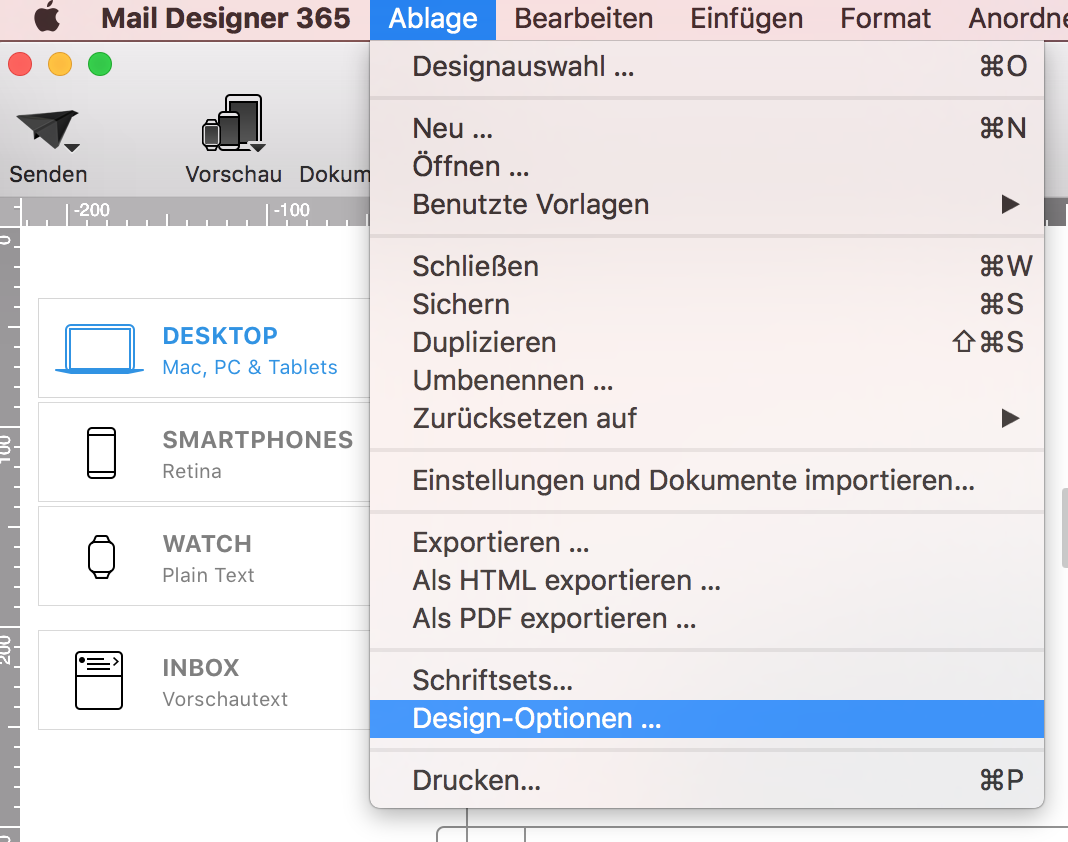Open the Format menu
The height and width of the screenshot is (842, 1068).
pos(885,18)
